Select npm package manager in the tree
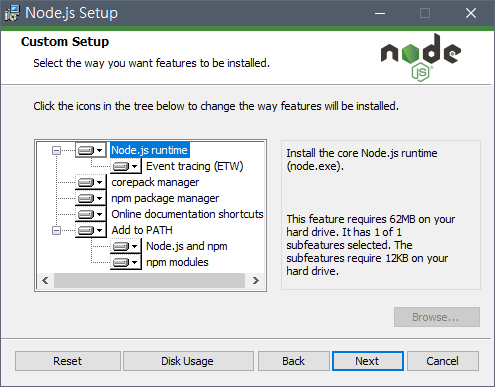This screenshot has width=495, height=387. tap(165, 198)
